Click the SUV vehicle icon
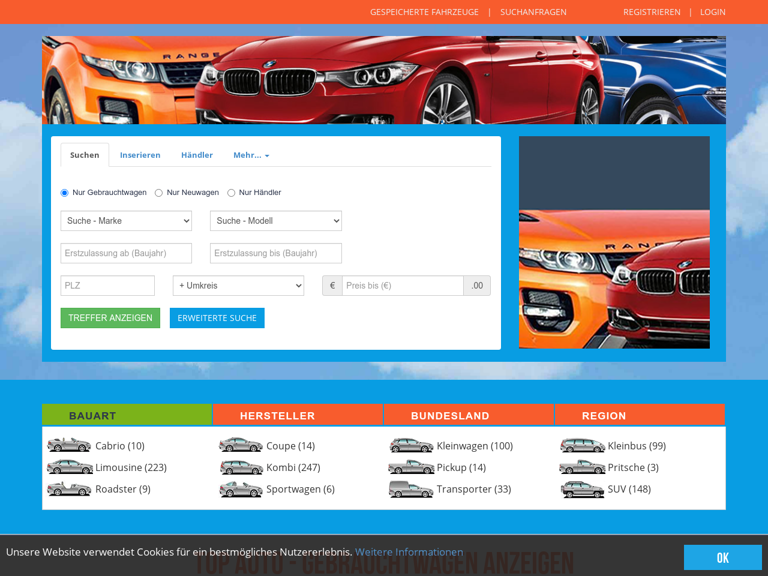The width and height of the screenshot is (768, 576). point(582,489)
